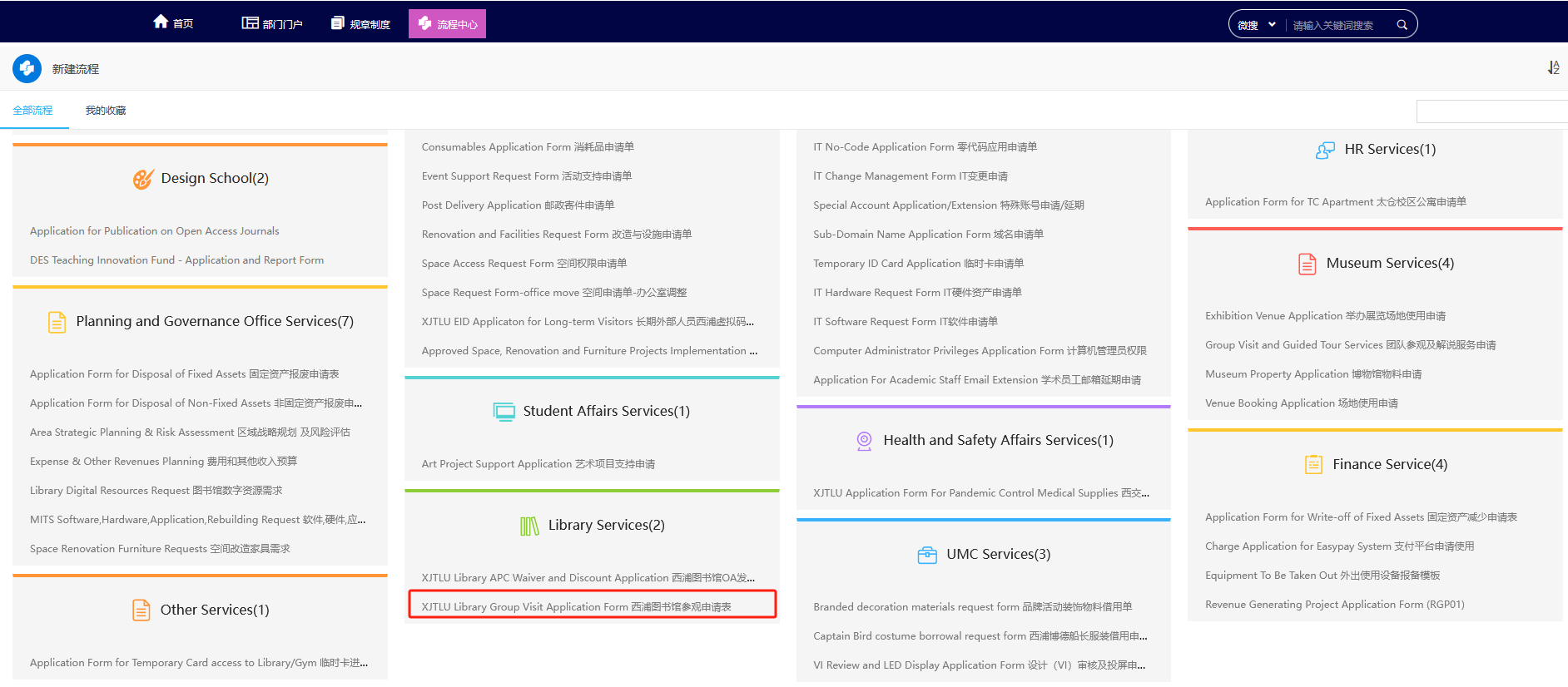
Task: Open Application for Publication on Open Access Journals
Action: click(x=155, y=231)
